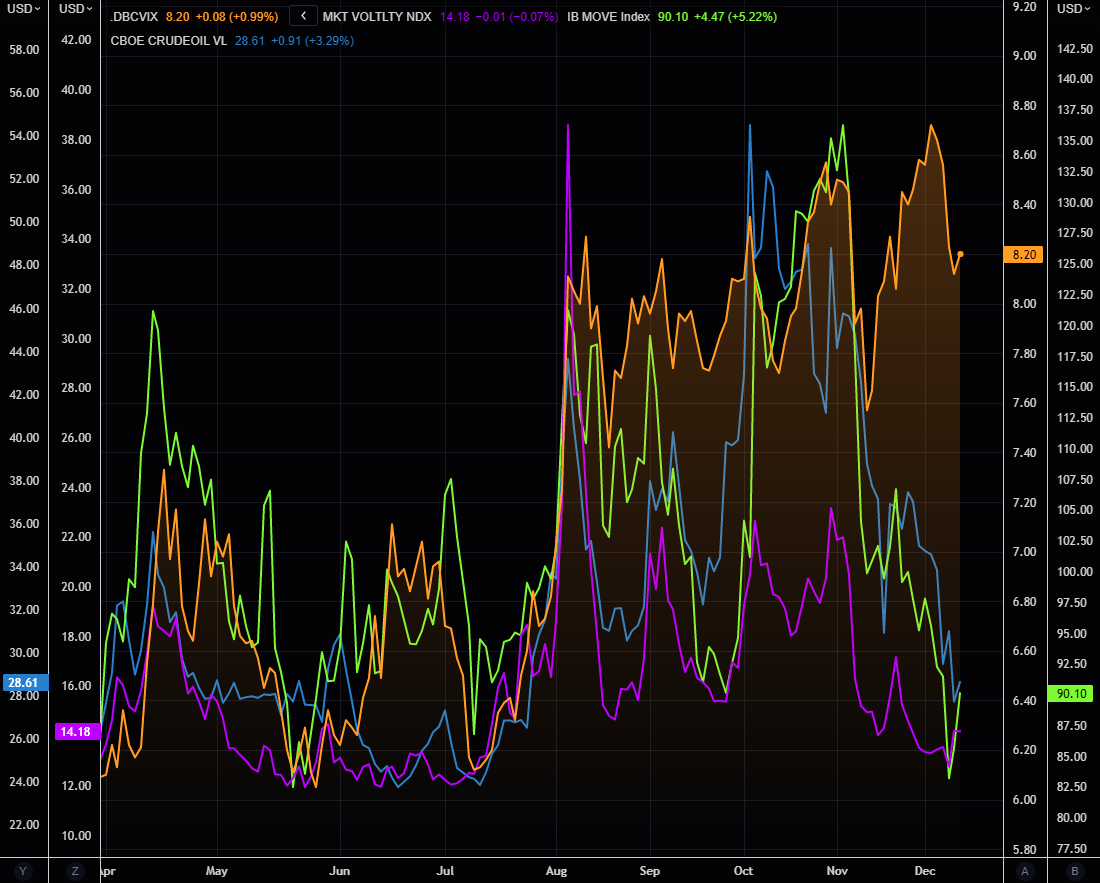Collapse the legend using the arrow button
This screenshot has height=883, width=1100.
pyautogui.click(x=303, y=16)
